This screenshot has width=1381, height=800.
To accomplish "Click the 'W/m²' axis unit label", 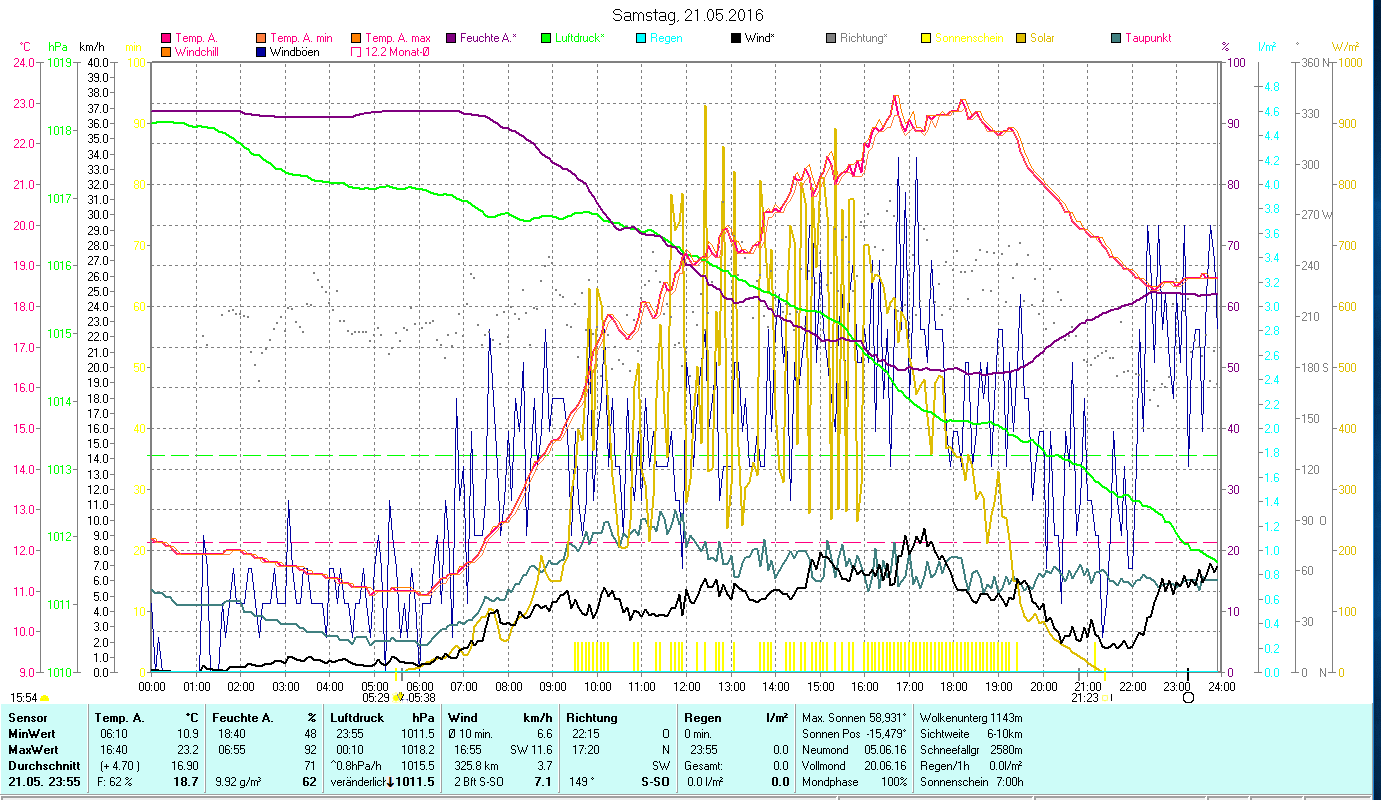I will click(1347, 47).
